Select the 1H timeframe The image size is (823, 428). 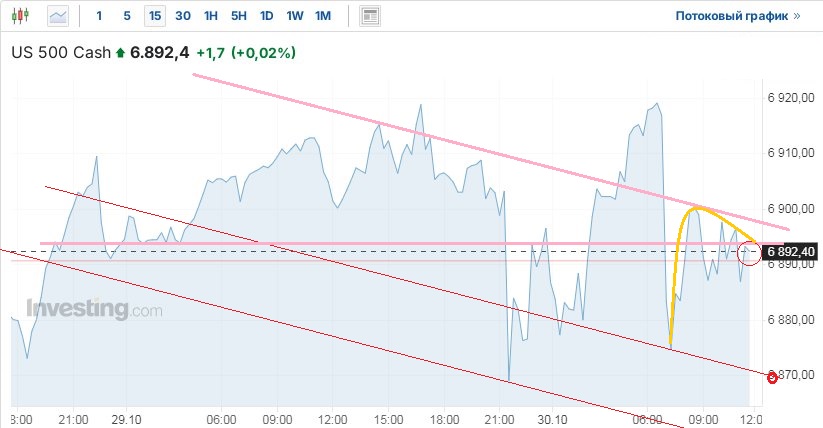[x=211, y=16]
